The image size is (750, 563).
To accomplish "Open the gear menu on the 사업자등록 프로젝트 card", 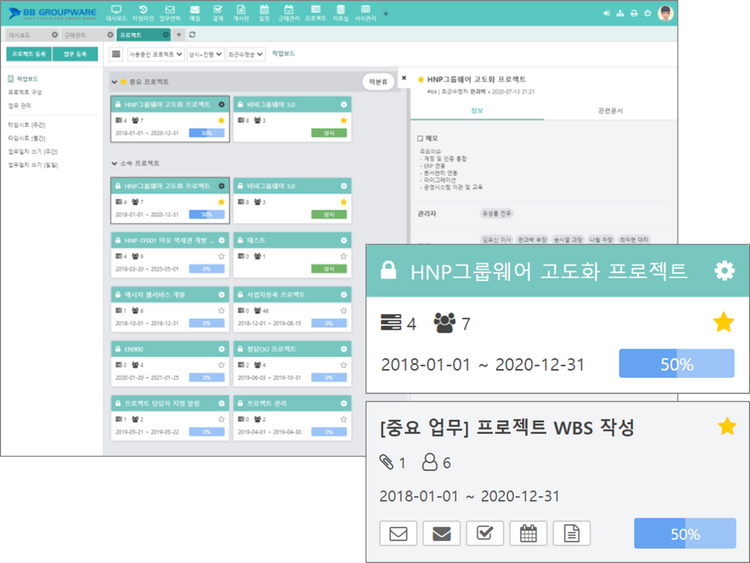I will click(343, 295).
